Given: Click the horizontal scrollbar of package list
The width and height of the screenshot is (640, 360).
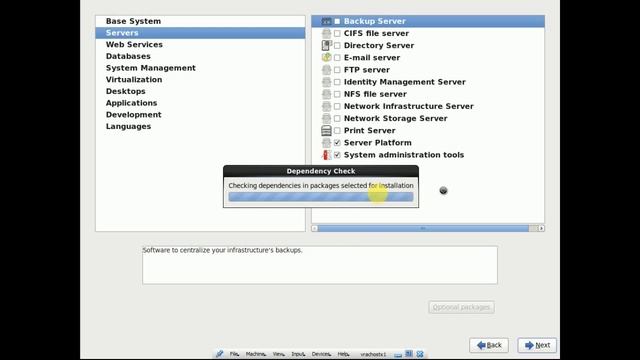Looking at the screenshot, I should click(x=423, y=229).
